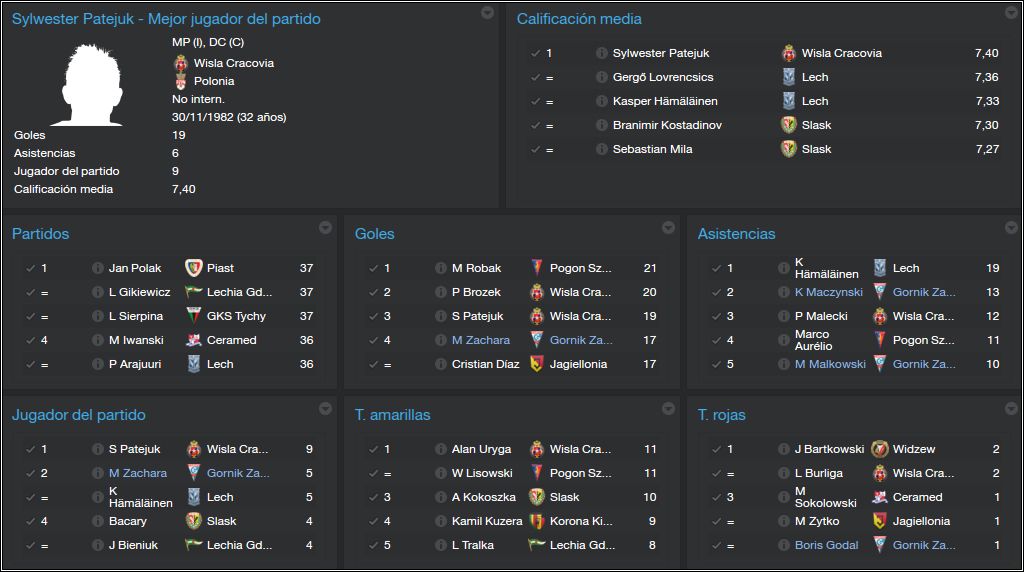The height and width of the screenshot is (572, 1024).
Task: Click info icon beside M Robak
Action: [441, 268]
